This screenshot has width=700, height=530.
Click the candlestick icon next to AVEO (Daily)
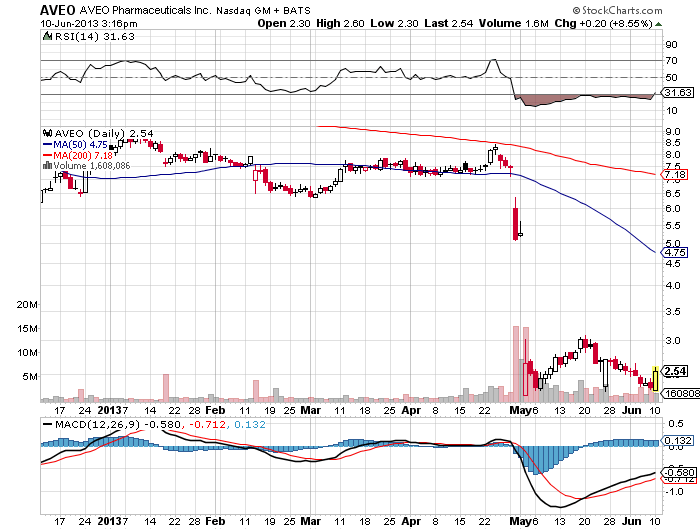tap(48, 133)
